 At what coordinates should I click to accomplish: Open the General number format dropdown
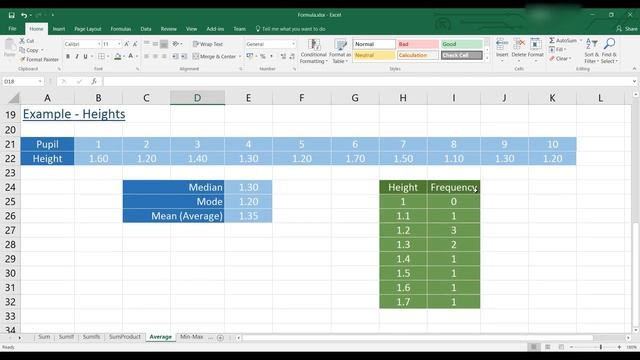[293, 44]
